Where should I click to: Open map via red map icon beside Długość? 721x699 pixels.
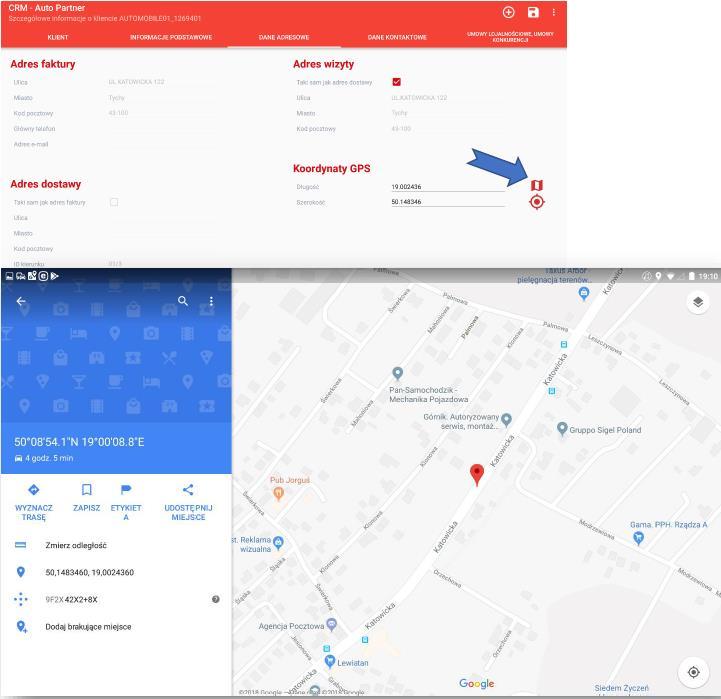537,185
